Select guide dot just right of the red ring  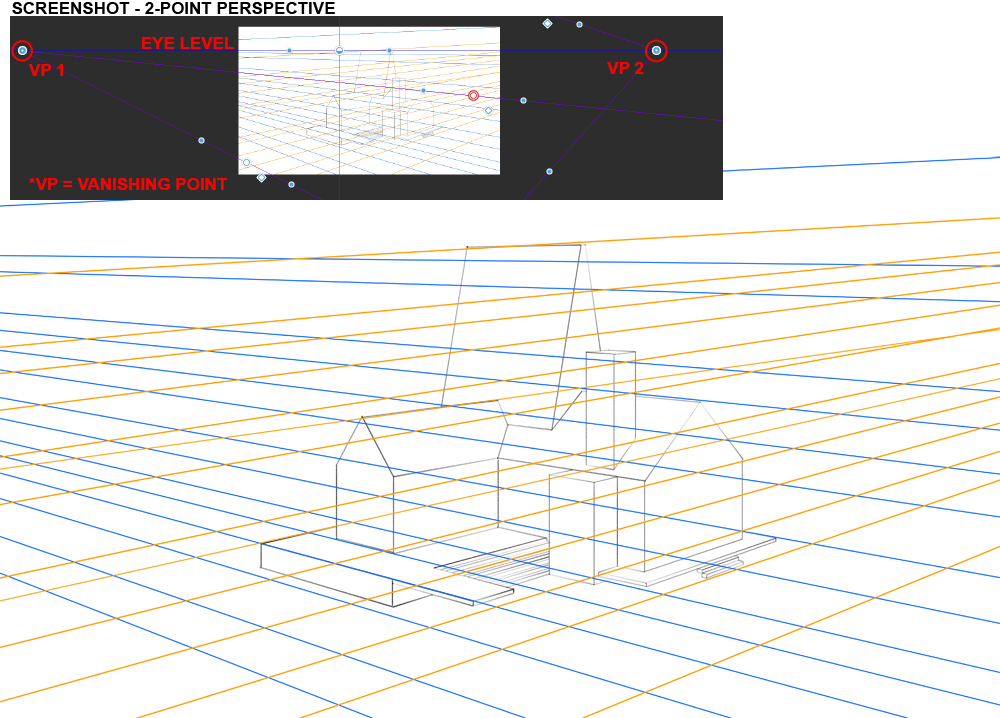coord(523,100)
